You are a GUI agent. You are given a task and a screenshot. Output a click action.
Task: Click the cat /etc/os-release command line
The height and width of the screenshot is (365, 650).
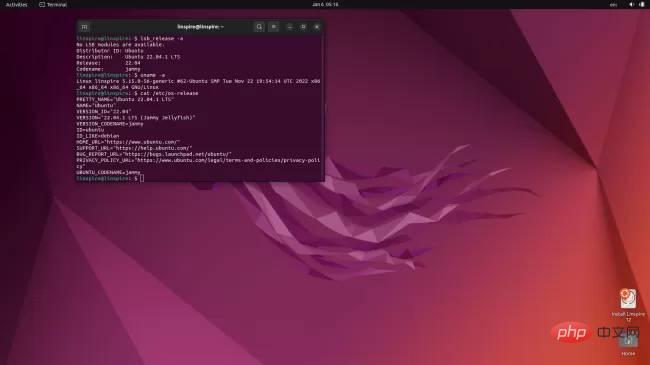(x=137, y=93)
